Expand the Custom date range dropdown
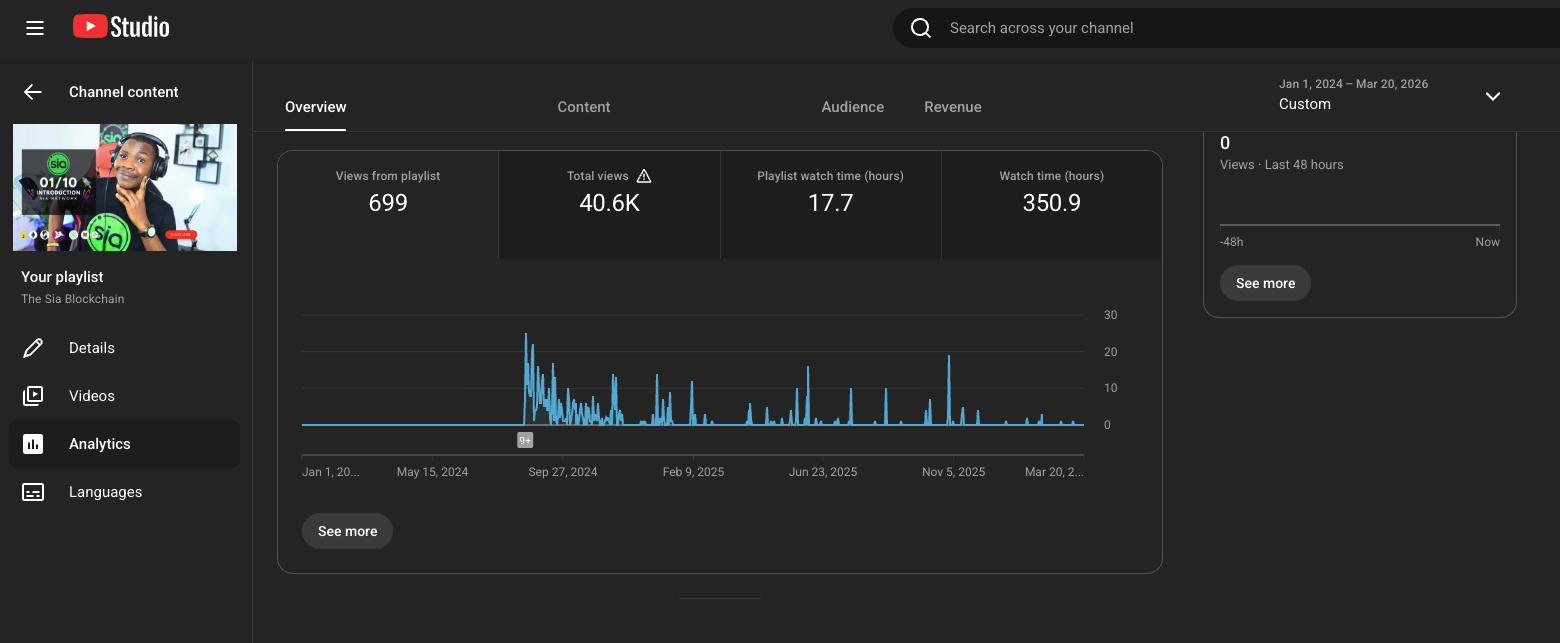The width and height of the screenshot is (1560, 643). coord(1492,96)
